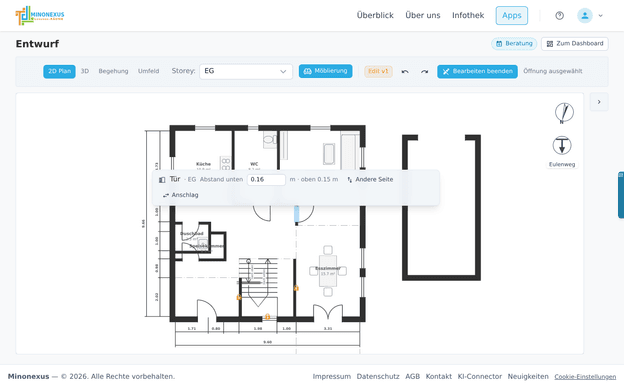Open the Überblick menu item
Viewport: 624px width, 390px height.
(x=375, y=16)
